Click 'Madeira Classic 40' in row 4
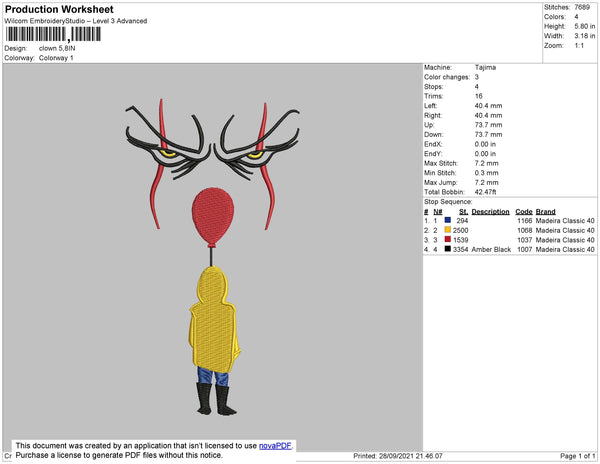This screenshot has height=464, width=600. click(x=565, y=249)
